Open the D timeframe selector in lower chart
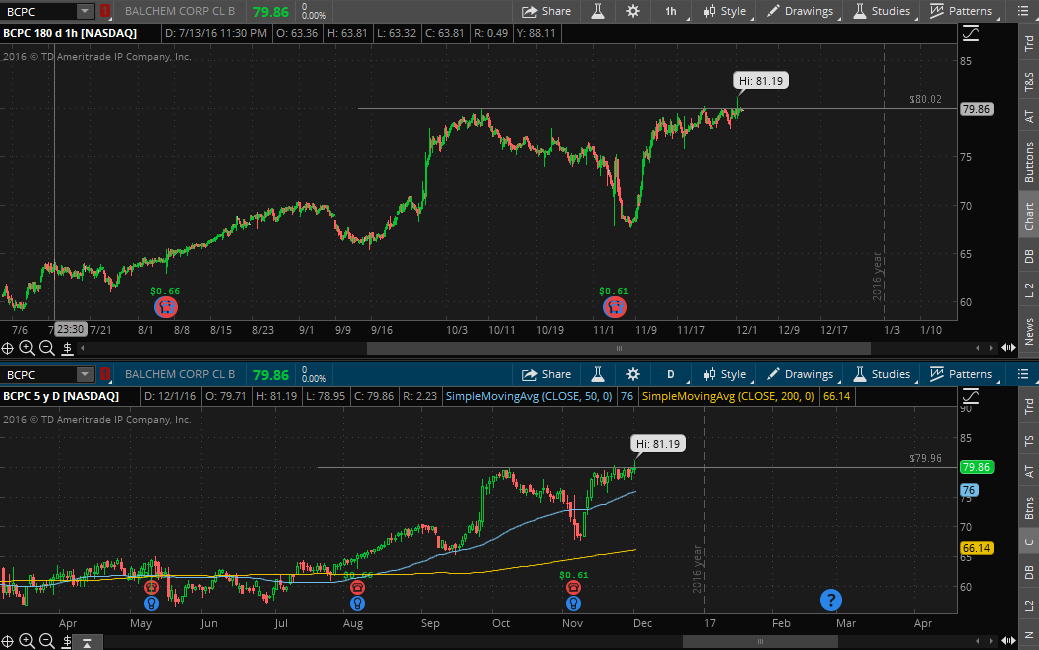Viewport: 1039px width, 650px height. click(671, 374)
